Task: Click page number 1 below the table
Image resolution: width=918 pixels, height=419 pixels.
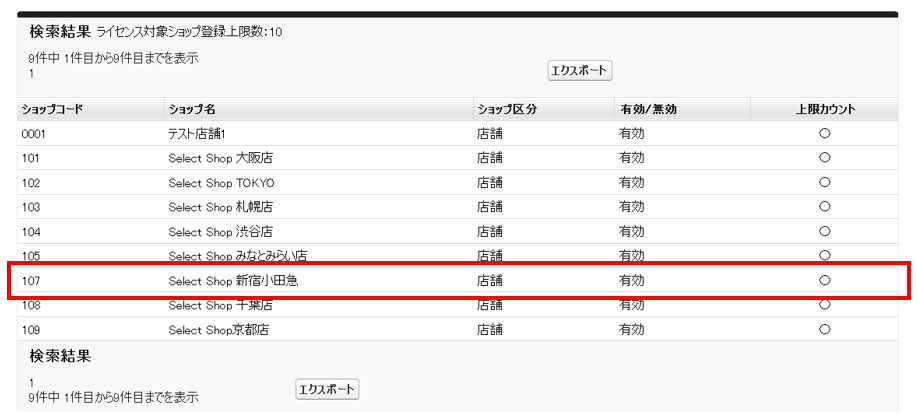Action: [32, 383]
